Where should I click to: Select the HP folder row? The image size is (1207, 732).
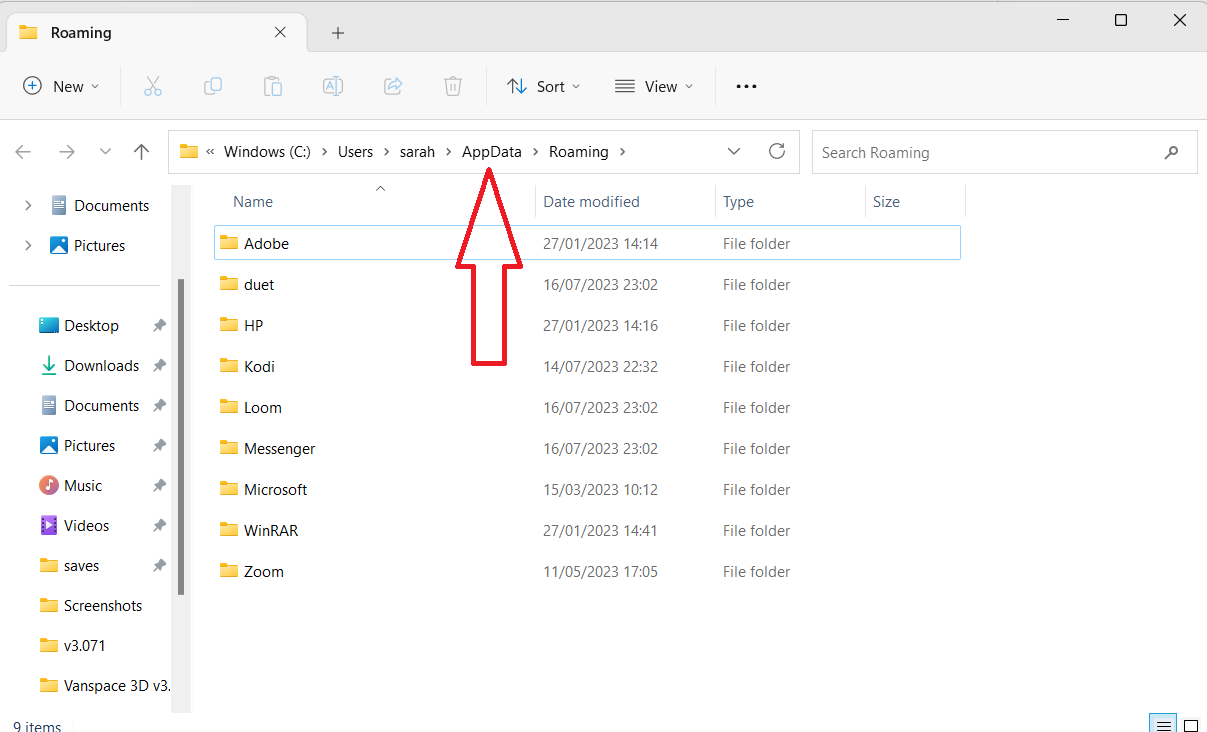[x=588, y=325]
